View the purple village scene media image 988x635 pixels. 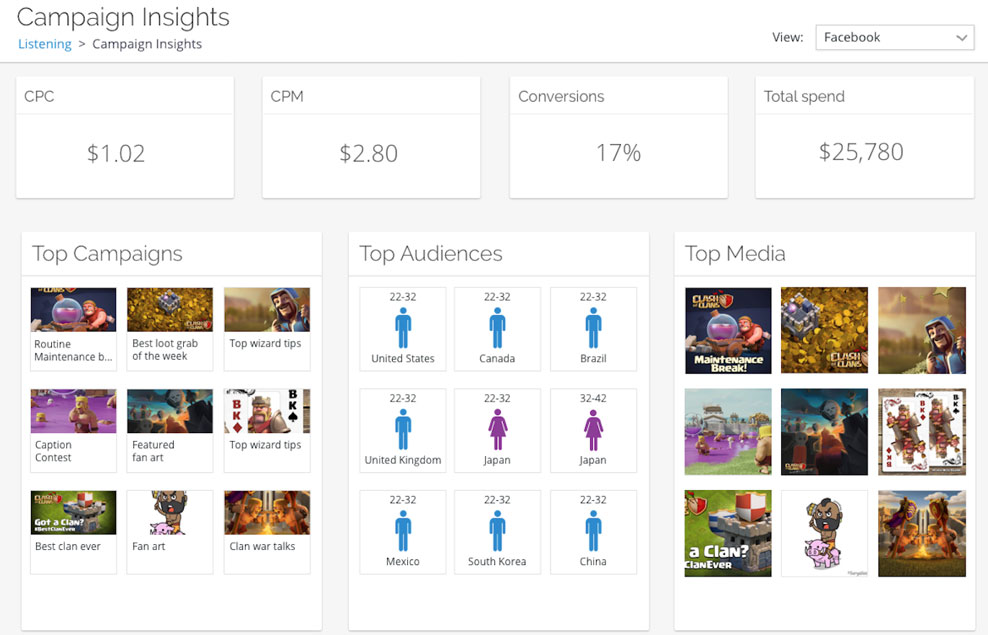tap(728, 432)
